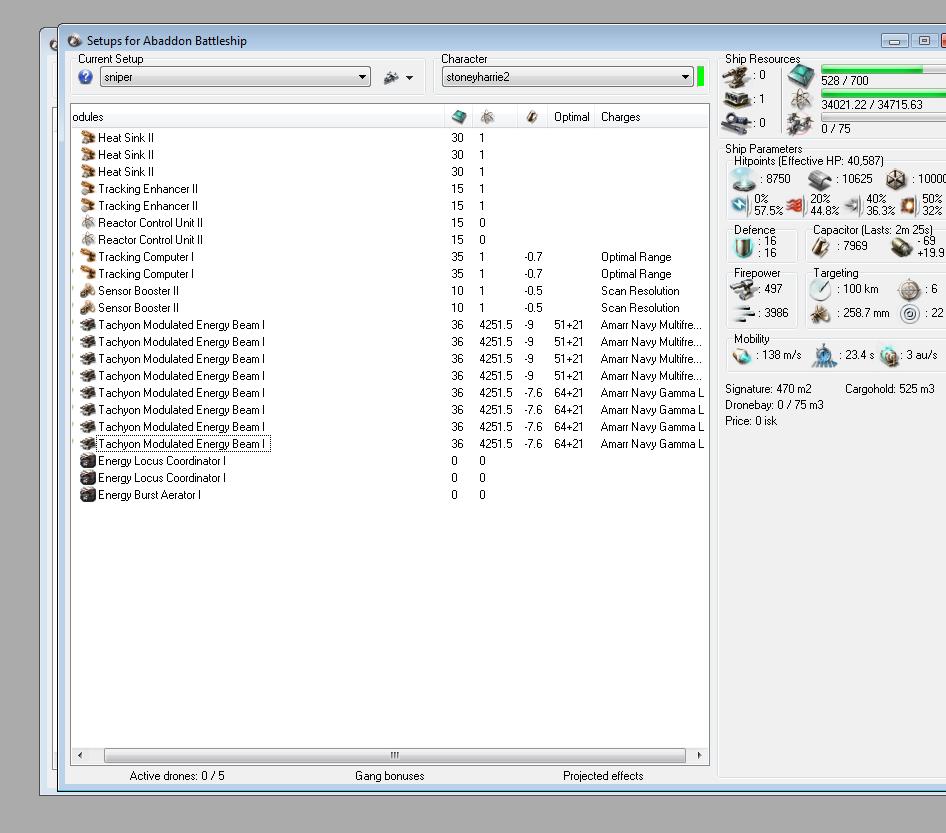Sort by the powergrid column header icon
The width and height of the screenshot is (946, 833).
point(487,116)
